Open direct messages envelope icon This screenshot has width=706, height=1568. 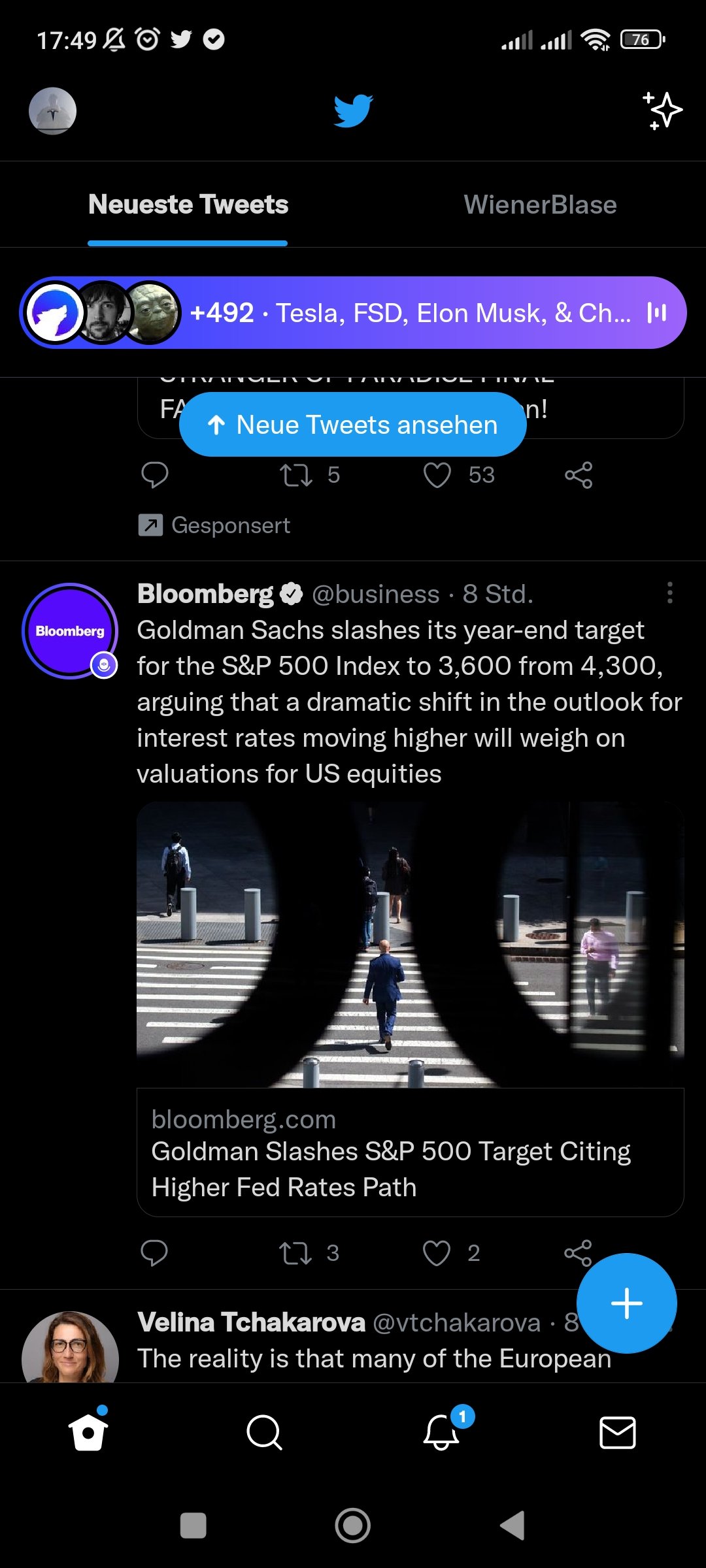617,1433
